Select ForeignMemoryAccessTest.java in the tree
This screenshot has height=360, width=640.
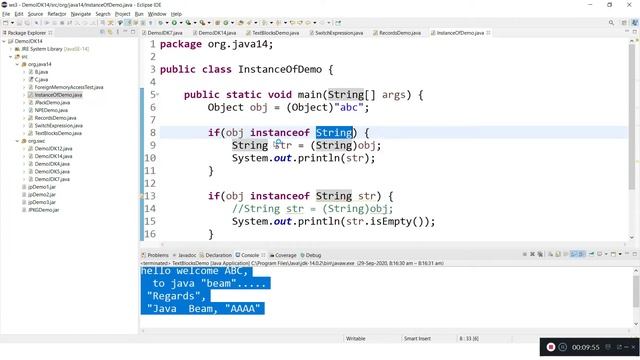(69, 87)
